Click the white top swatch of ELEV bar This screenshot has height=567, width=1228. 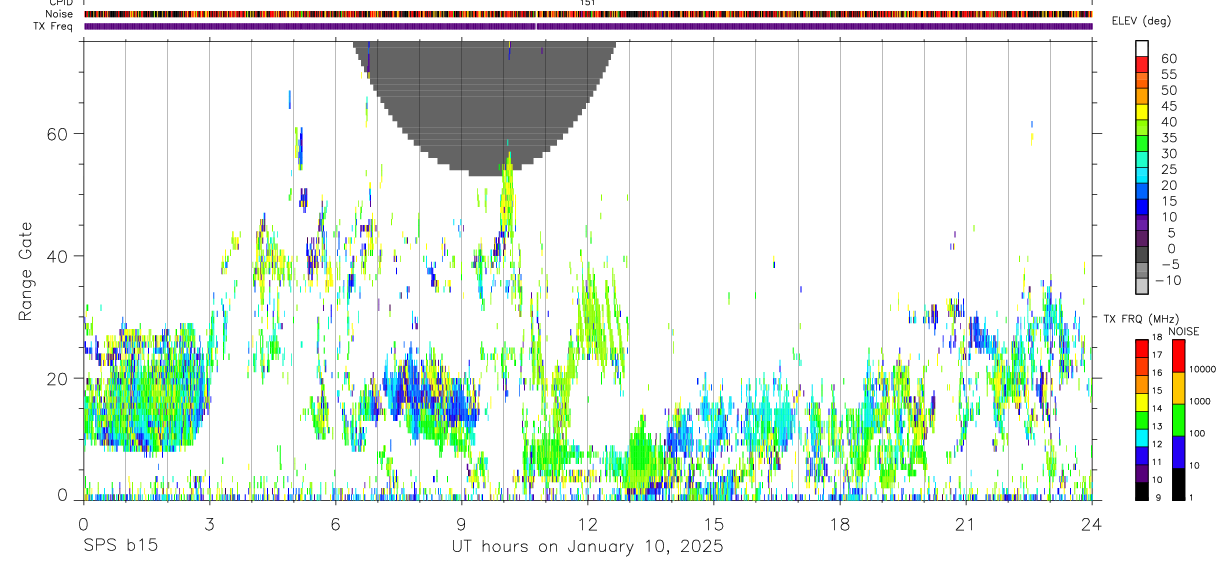[x=1142, y=48]
